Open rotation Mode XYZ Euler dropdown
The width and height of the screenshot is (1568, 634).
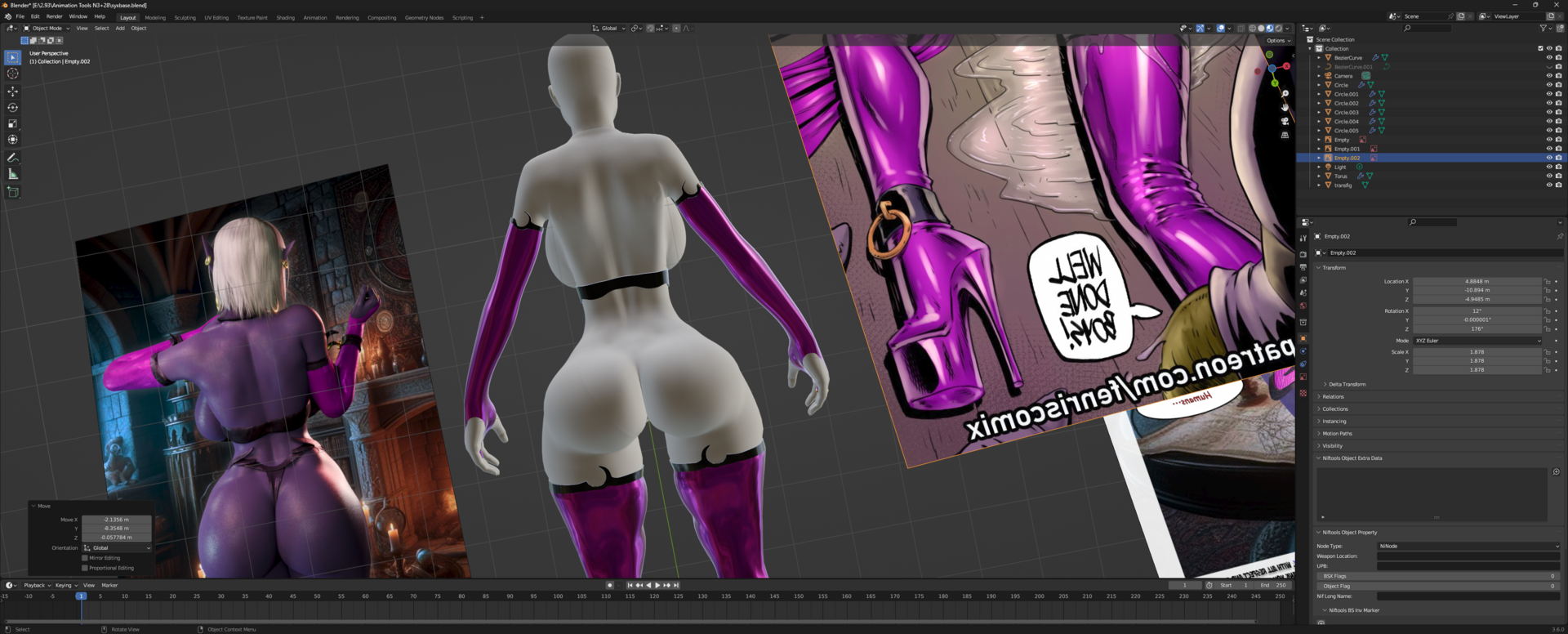[1477, 341]
